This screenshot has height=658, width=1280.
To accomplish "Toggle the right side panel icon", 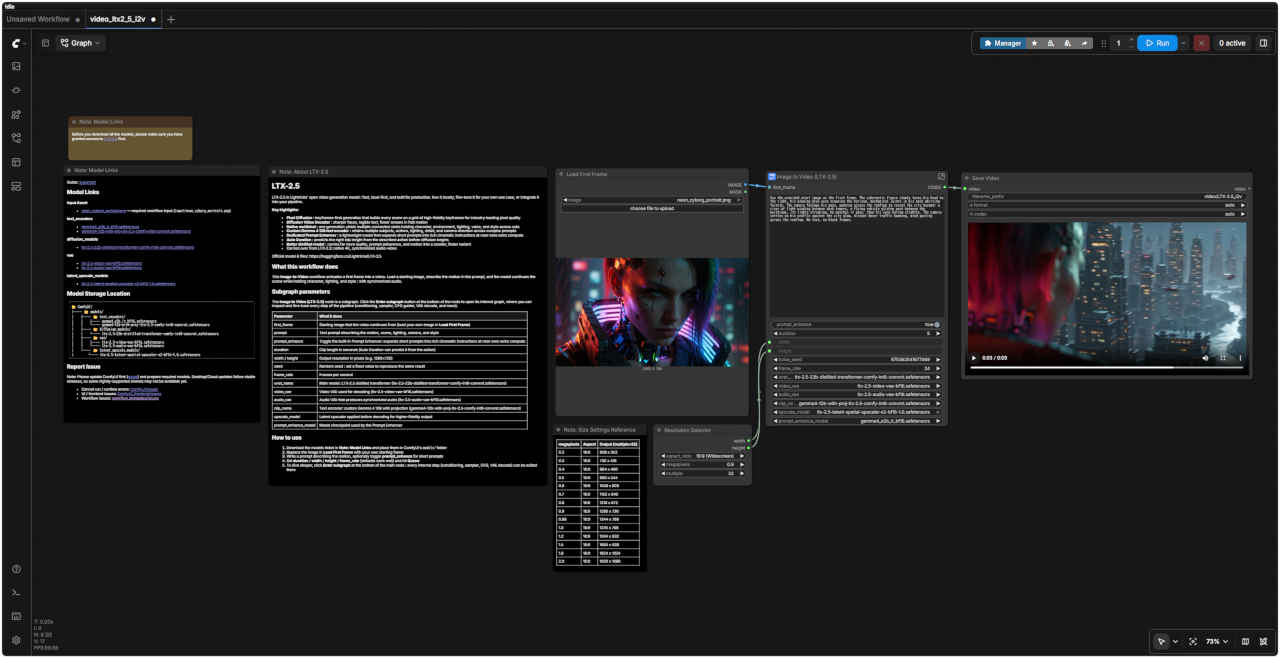I will [x=1263, y=43].
